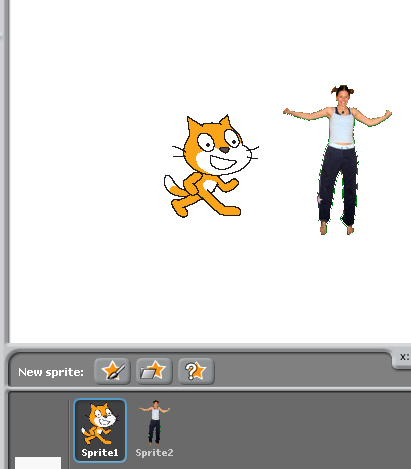411x469 pixels.
Task: Click the orange cat sprite on stage
Action: click(211, 166)
